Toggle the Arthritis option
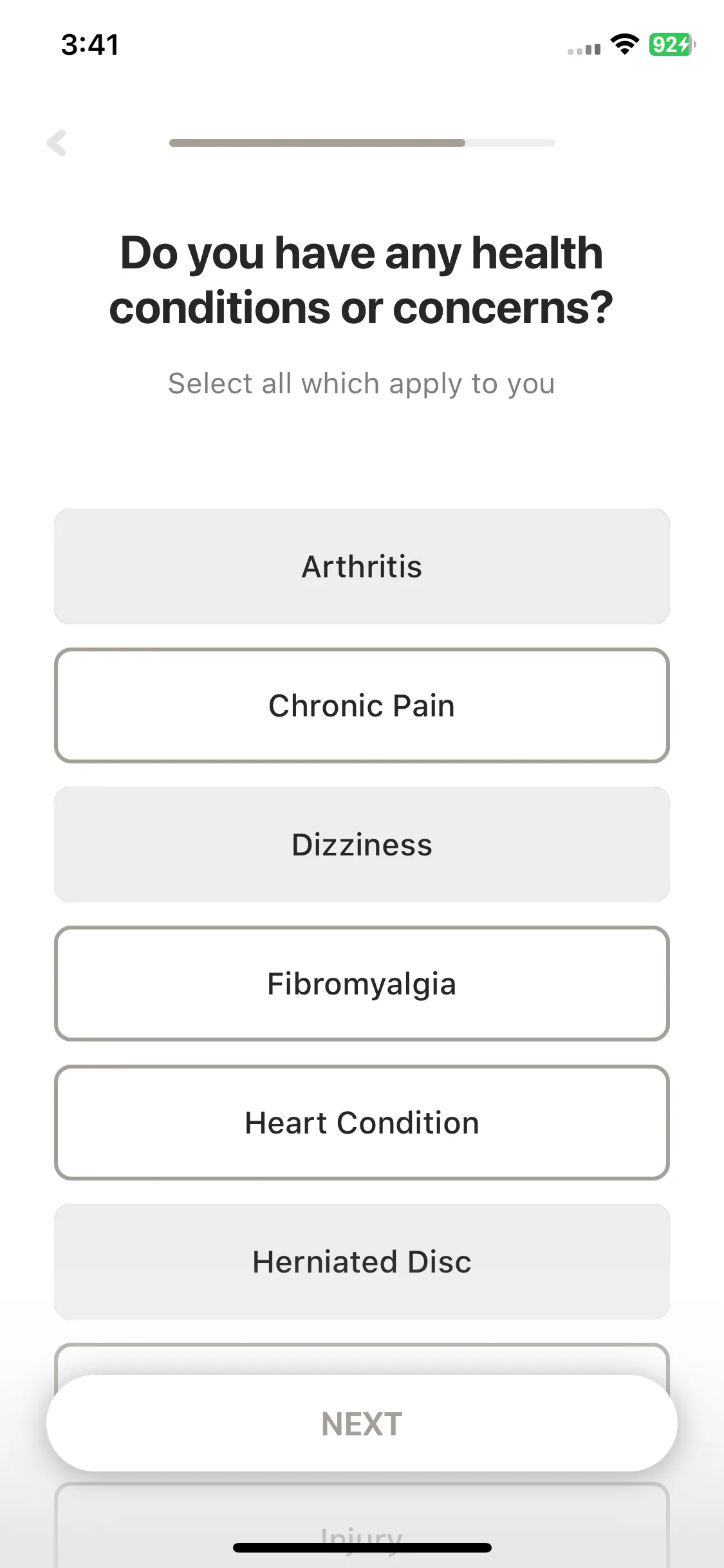The width and height of the screenshot is (724, 1568). [362, 566]
